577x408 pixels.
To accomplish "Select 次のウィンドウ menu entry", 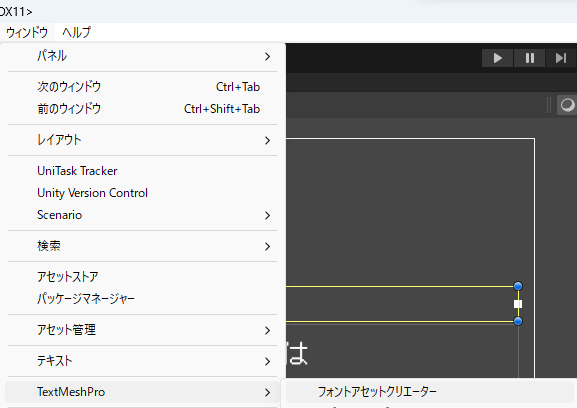I will coord(142,87).
